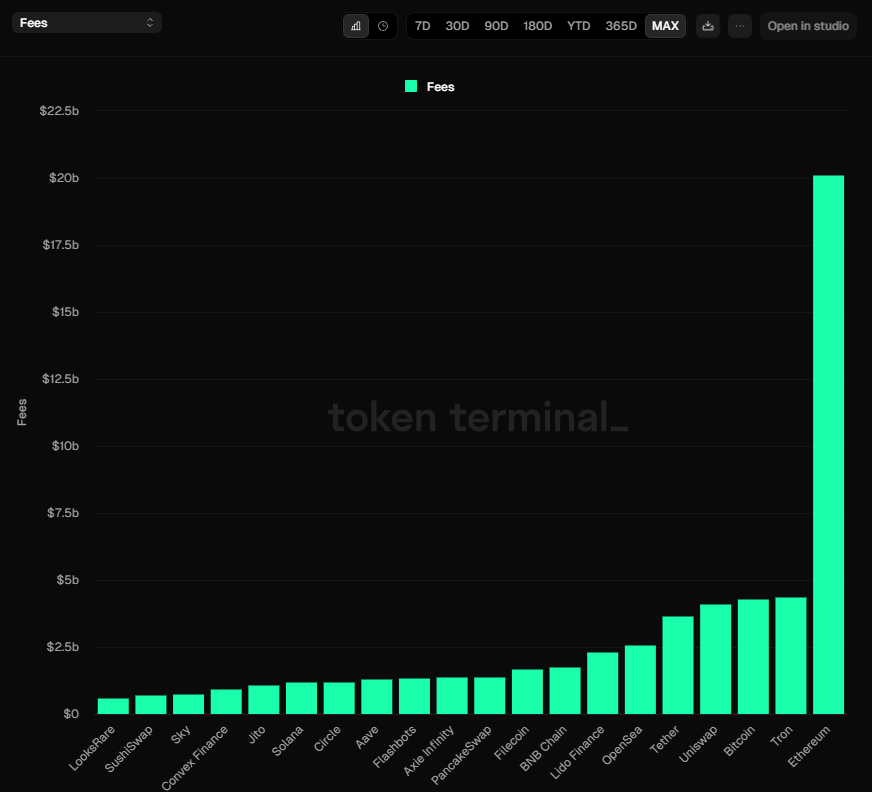Expand the Fees selector menu
This screenshot has width=872, height=792.
87,20
